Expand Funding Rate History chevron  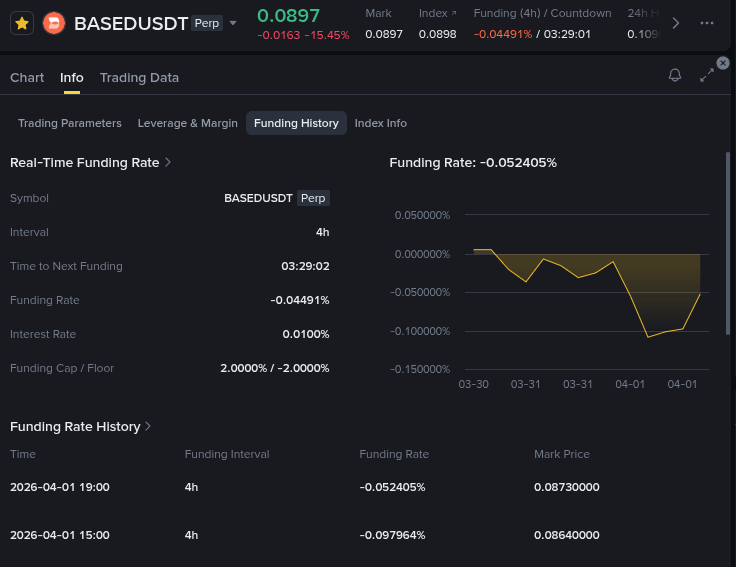pyautogui.click(x=148, y=426)
